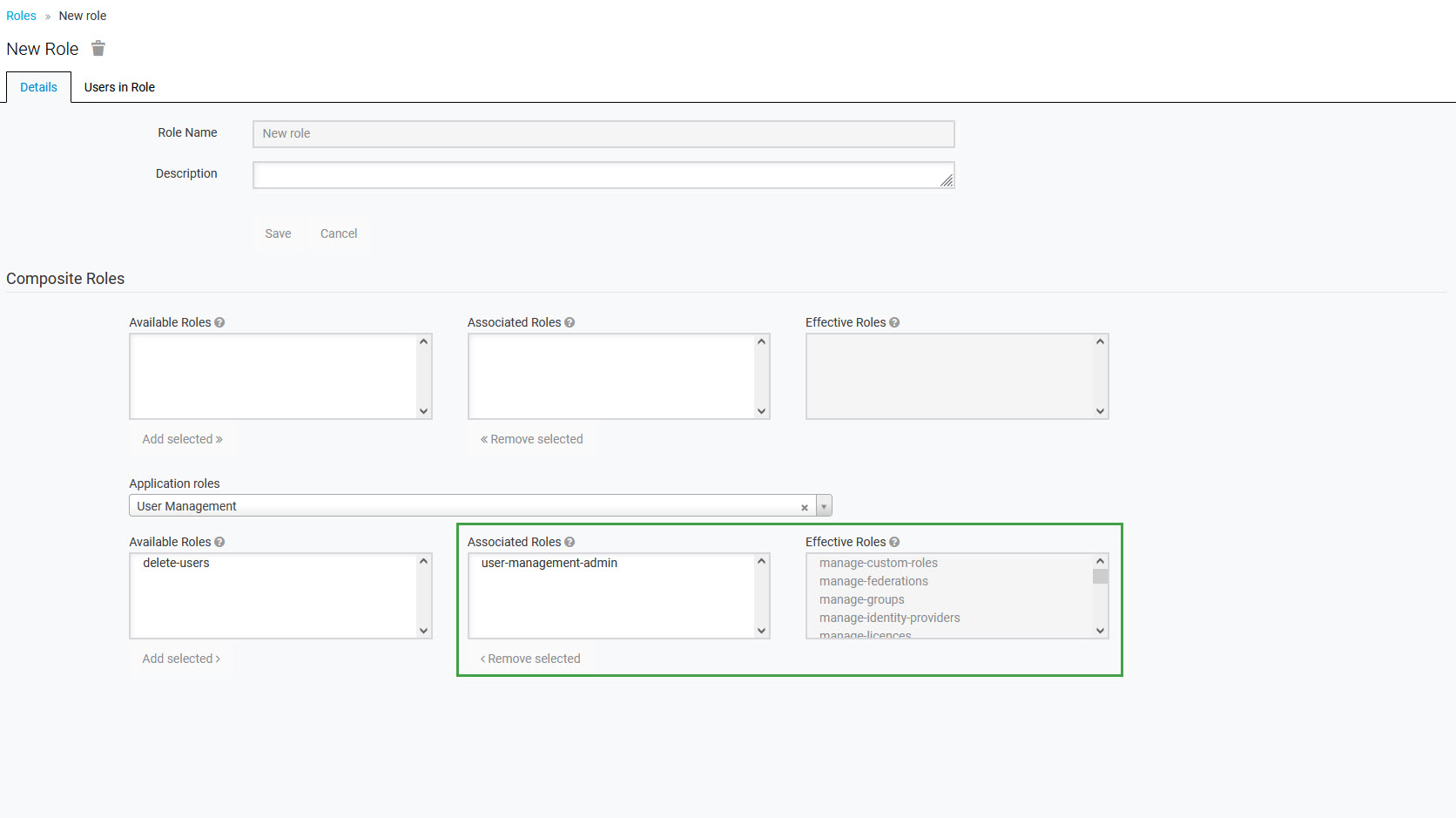Select the Details tab
This screenshot has height=818, width=1456.
38,87
